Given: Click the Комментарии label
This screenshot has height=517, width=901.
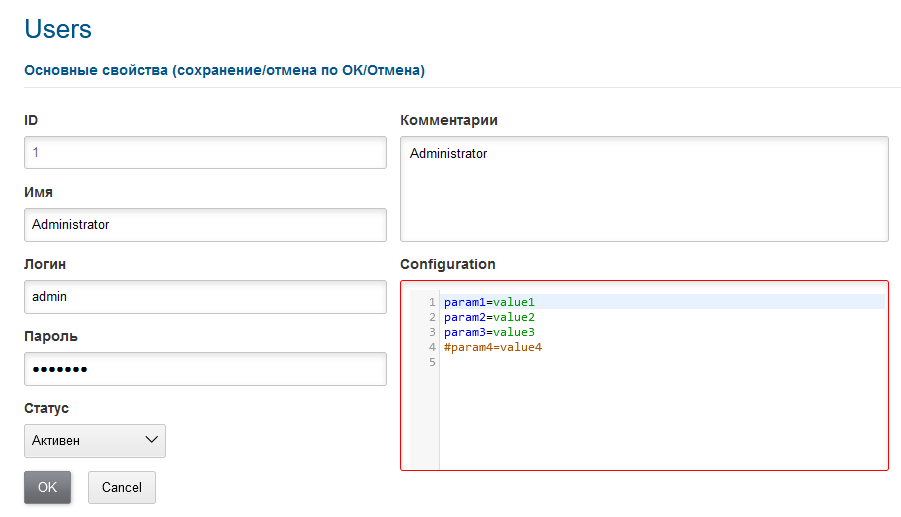Looking at the screenshot, I should pos(448,121).
